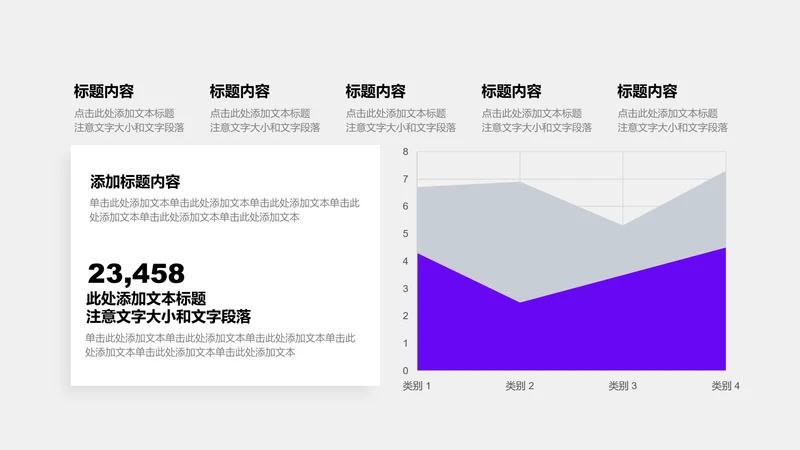This screenshot has height=450, width=800.
Task: Select the y-axis value 4
Action: click(406, 261)
